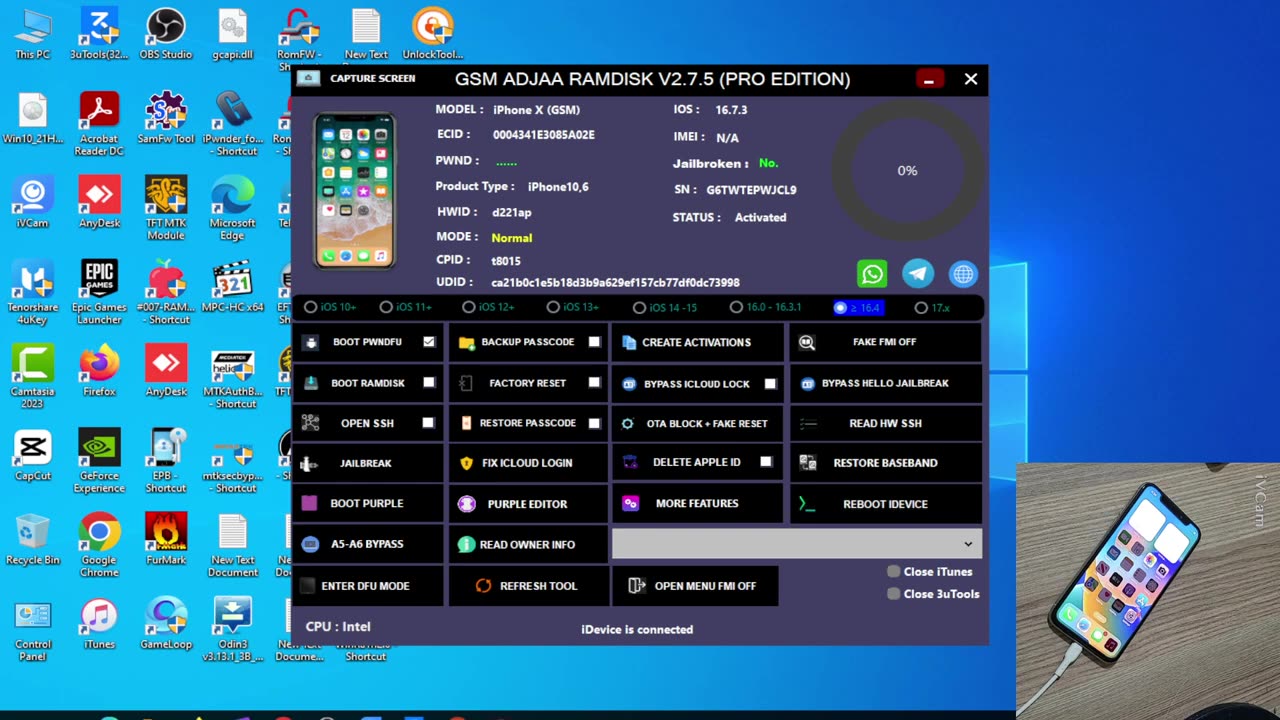
Task: Click the Boot PwnDFU icon
Action: [x=311, y=342]
